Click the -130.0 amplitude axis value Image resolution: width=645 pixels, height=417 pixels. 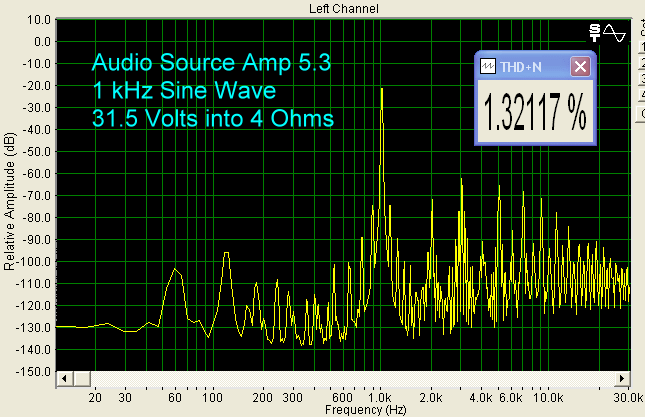(x=34, y=328)
